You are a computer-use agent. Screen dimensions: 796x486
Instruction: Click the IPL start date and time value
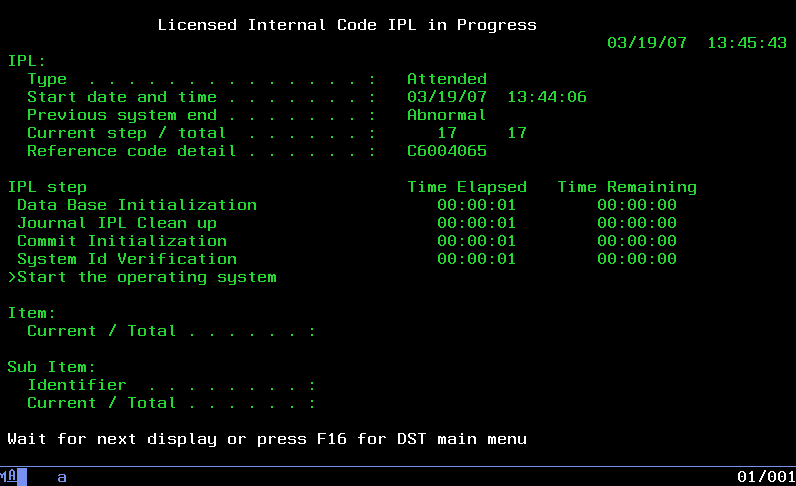click(496, 97)
